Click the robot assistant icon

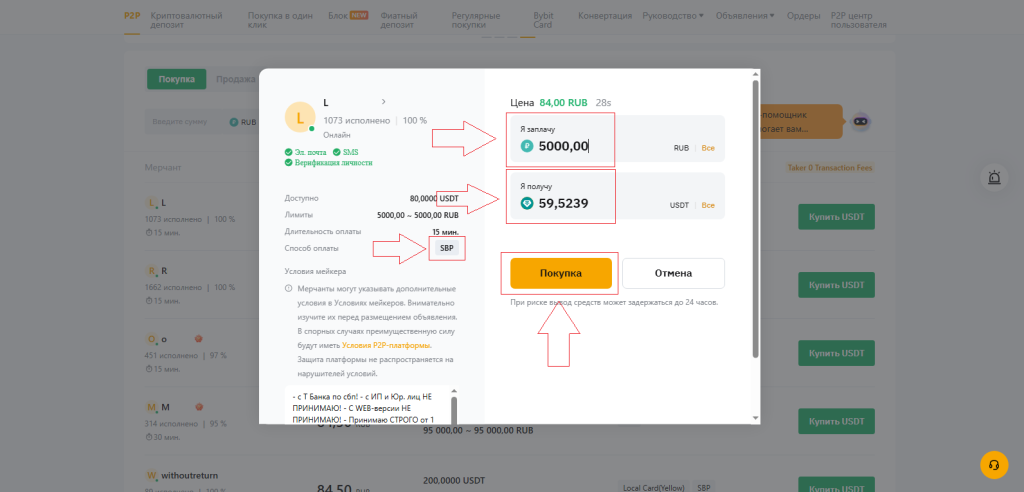[860, 121]
